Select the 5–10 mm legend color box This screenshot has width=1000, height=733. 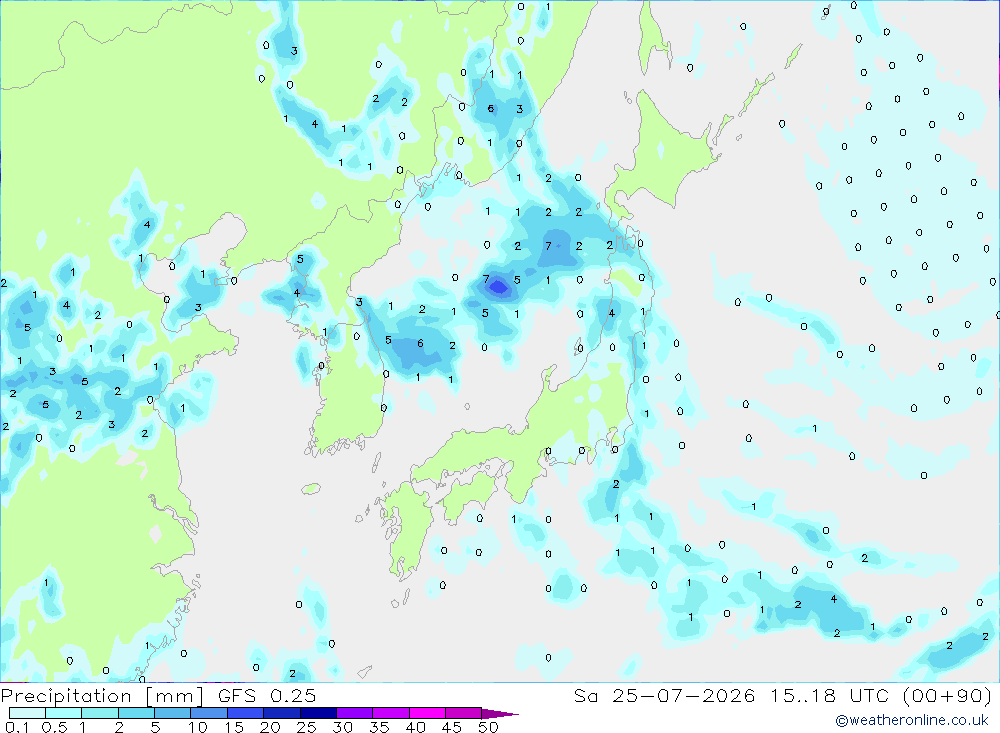coord(172,713)
